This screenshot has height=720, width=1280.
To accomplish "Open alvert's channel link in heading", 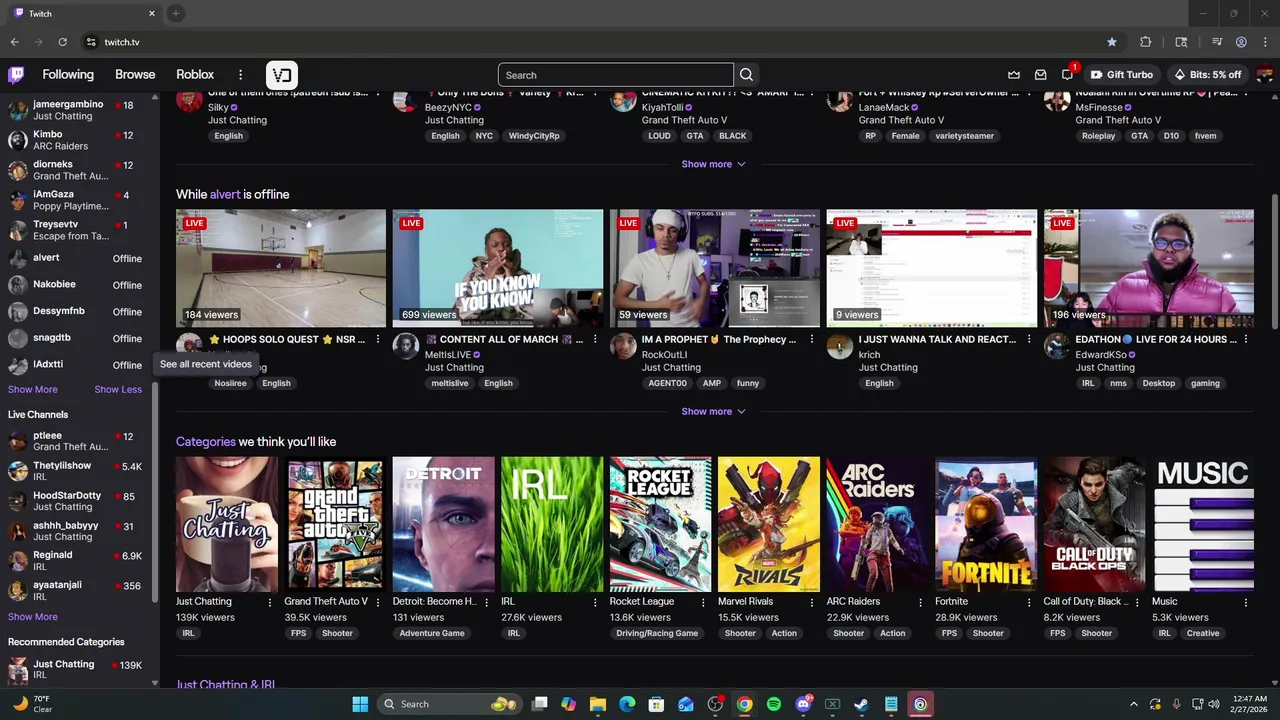I will pos(225,194).
